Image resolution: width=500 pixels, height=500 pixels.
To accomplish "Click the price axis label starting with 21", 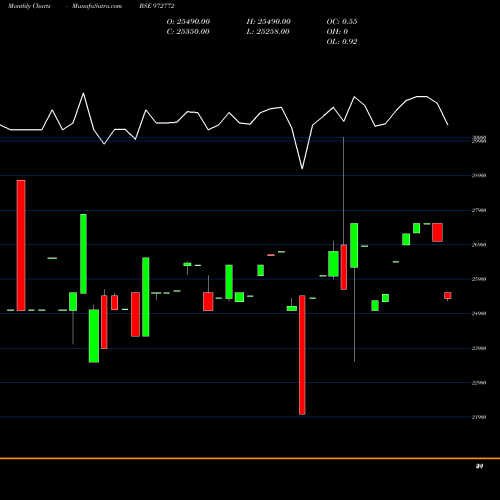I will click(x=479, y=417).
